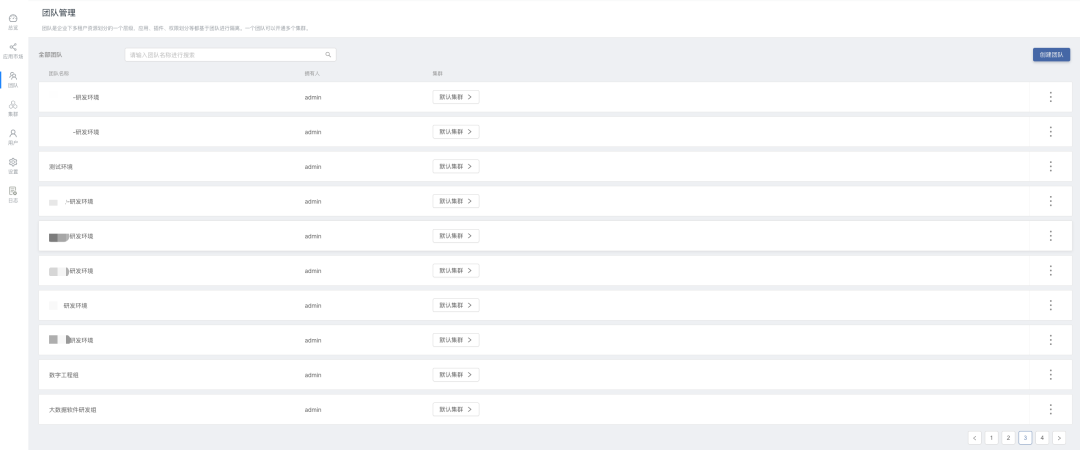Open more options for 测试环境 row
This screenshot has height=450, width=1080.
click(1050, 166)
